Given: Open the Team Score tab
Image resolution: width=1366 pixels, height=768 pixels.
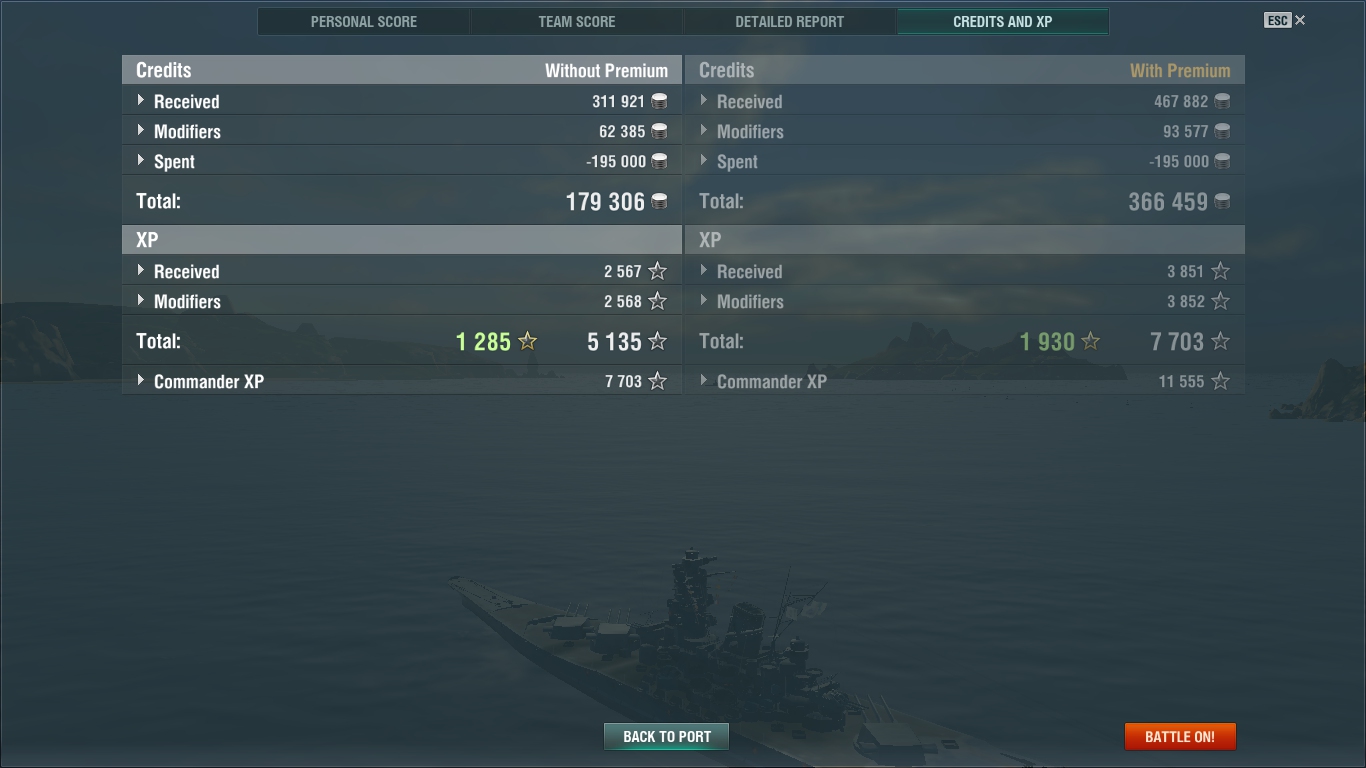Looking at the screenshot, I should pos(577,21).
